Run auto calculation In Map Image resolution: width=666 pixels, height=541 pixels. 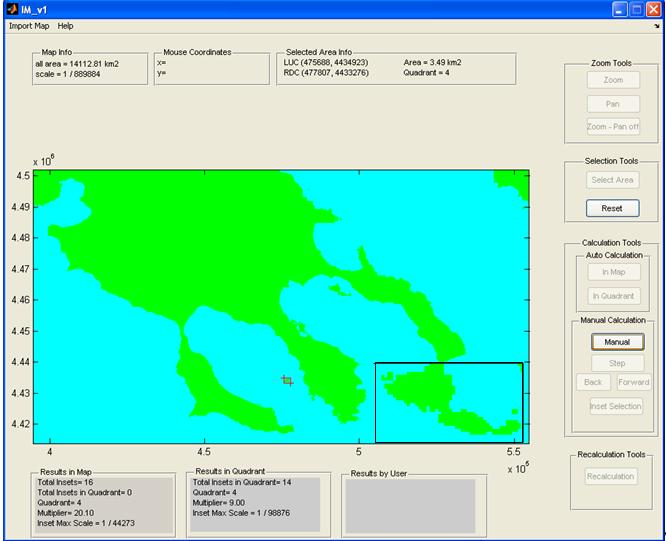pyautogui.click(x=614, y=272)
